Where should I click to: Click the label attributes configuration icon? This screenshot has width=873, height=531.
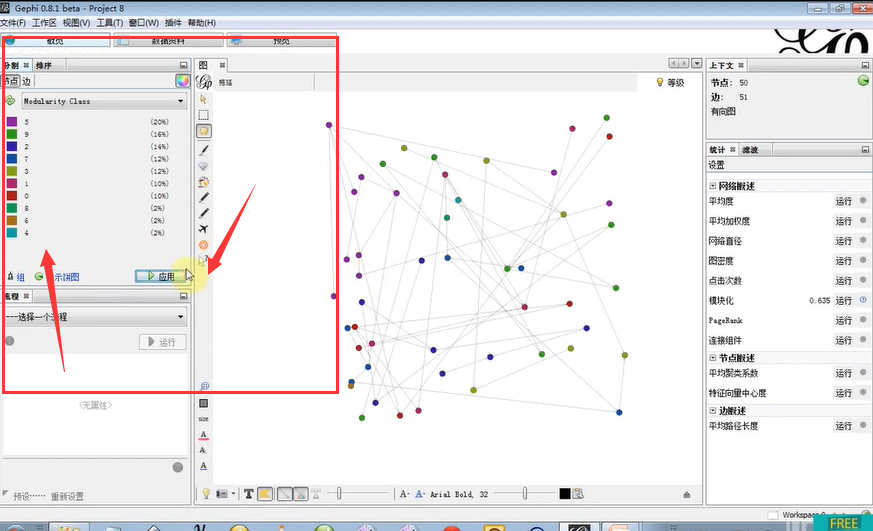coord(578,494)
